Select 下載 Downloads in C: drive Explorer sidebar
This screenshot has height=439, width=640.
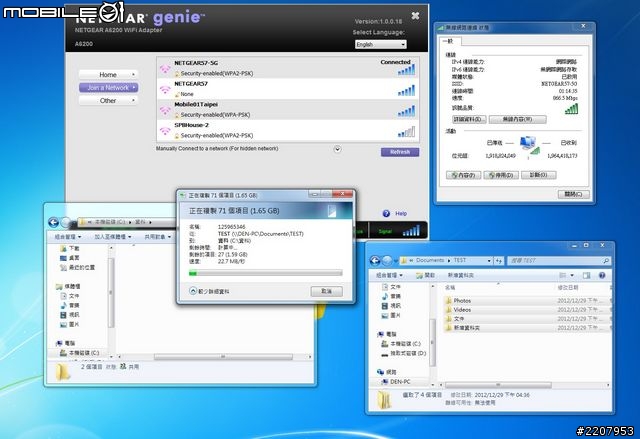(69, 248)
